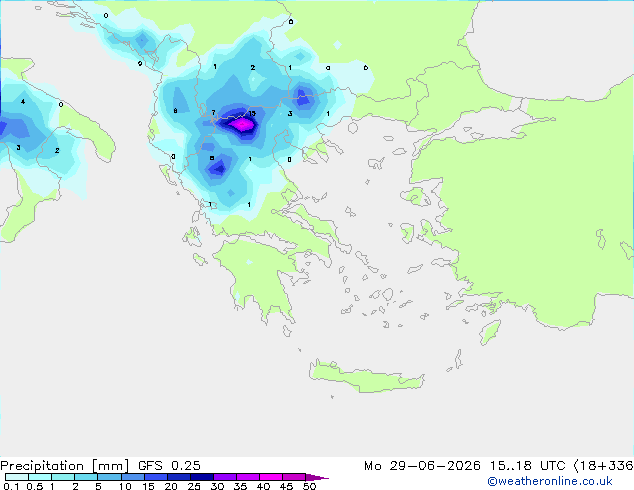Click the '15' precipitation value on map
Screen dimensions: 634x490
pyautogui.click(x=252, y=113)
